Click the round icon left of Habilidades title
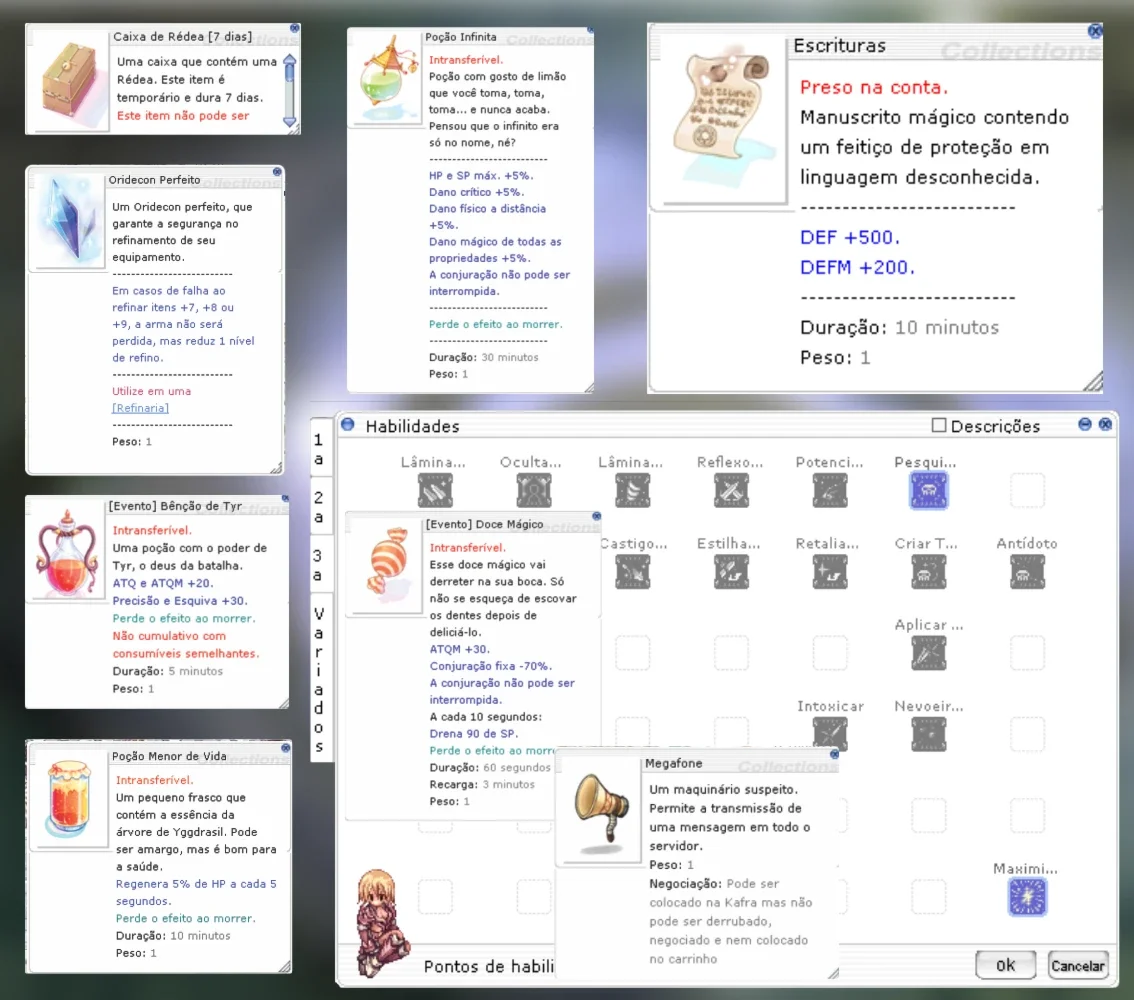The width and height of the screenshot is (1134, 1000). tap(348, 424)
